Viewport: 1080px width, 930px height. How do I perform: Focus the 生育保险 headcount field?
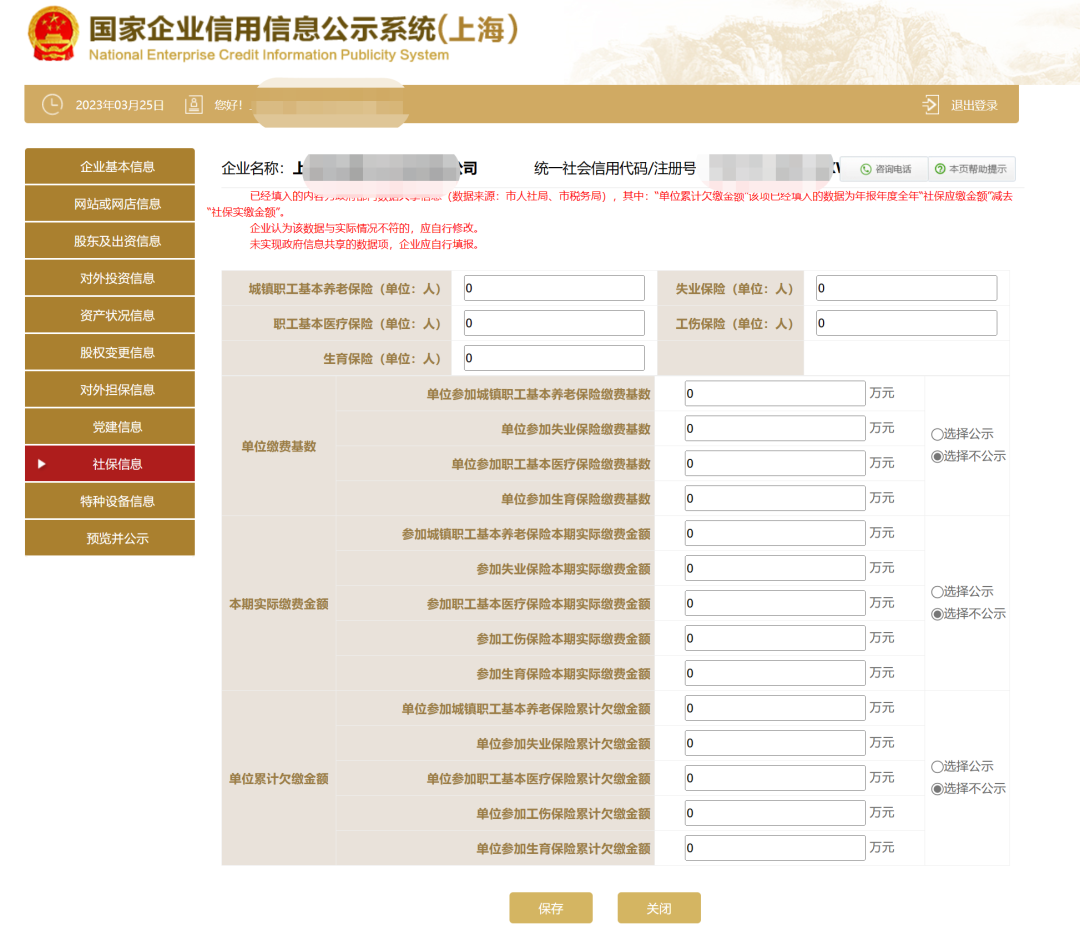tap(554, 358)
